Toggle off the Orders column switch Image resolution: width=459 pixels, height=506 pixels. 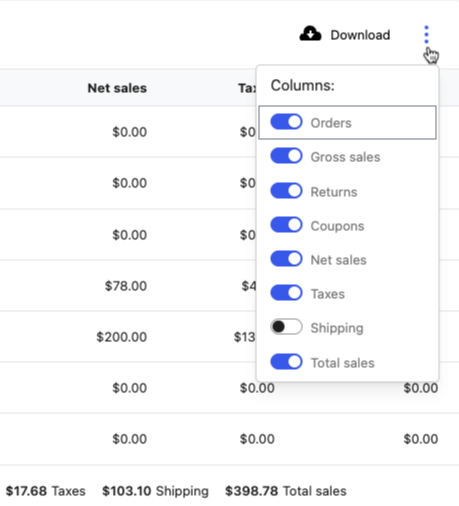286,122
